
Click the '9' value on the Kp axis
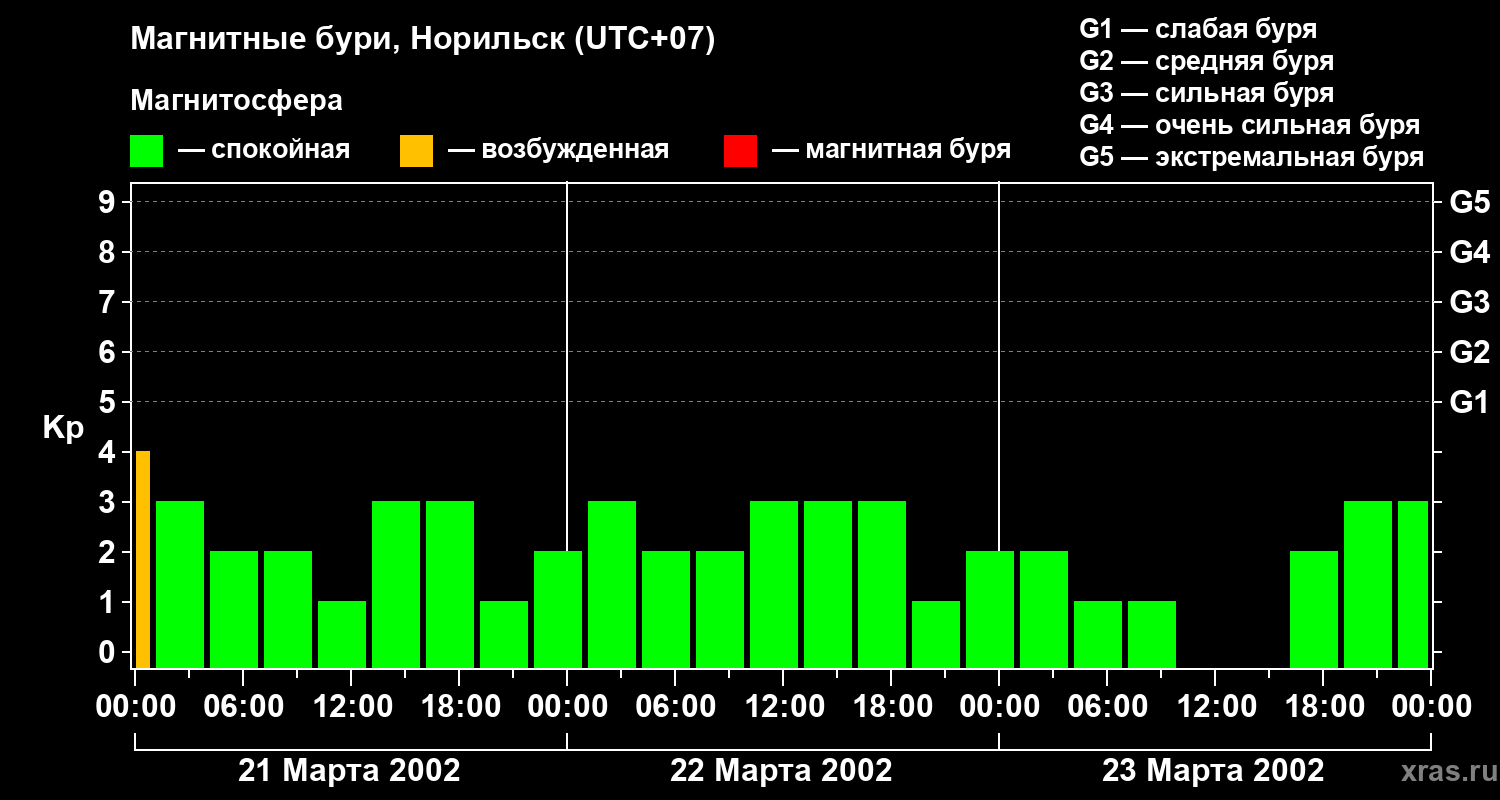(x=108, y=202)
